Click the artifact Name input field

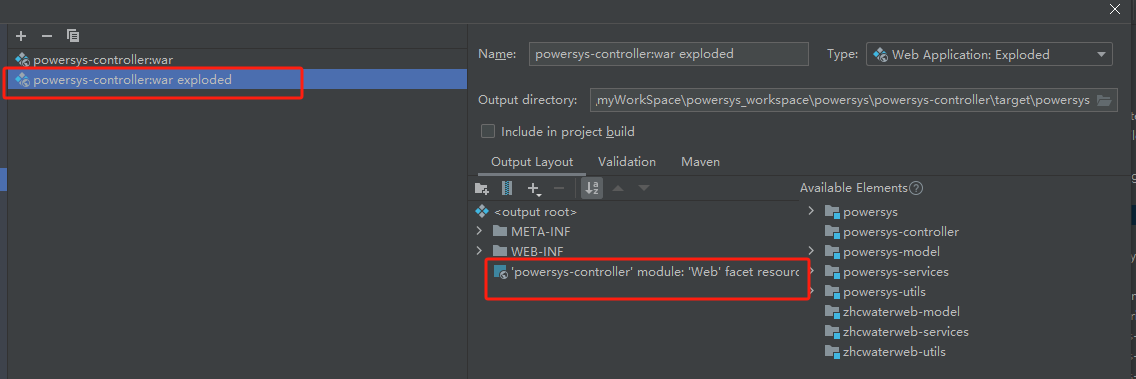click(668, 54)
